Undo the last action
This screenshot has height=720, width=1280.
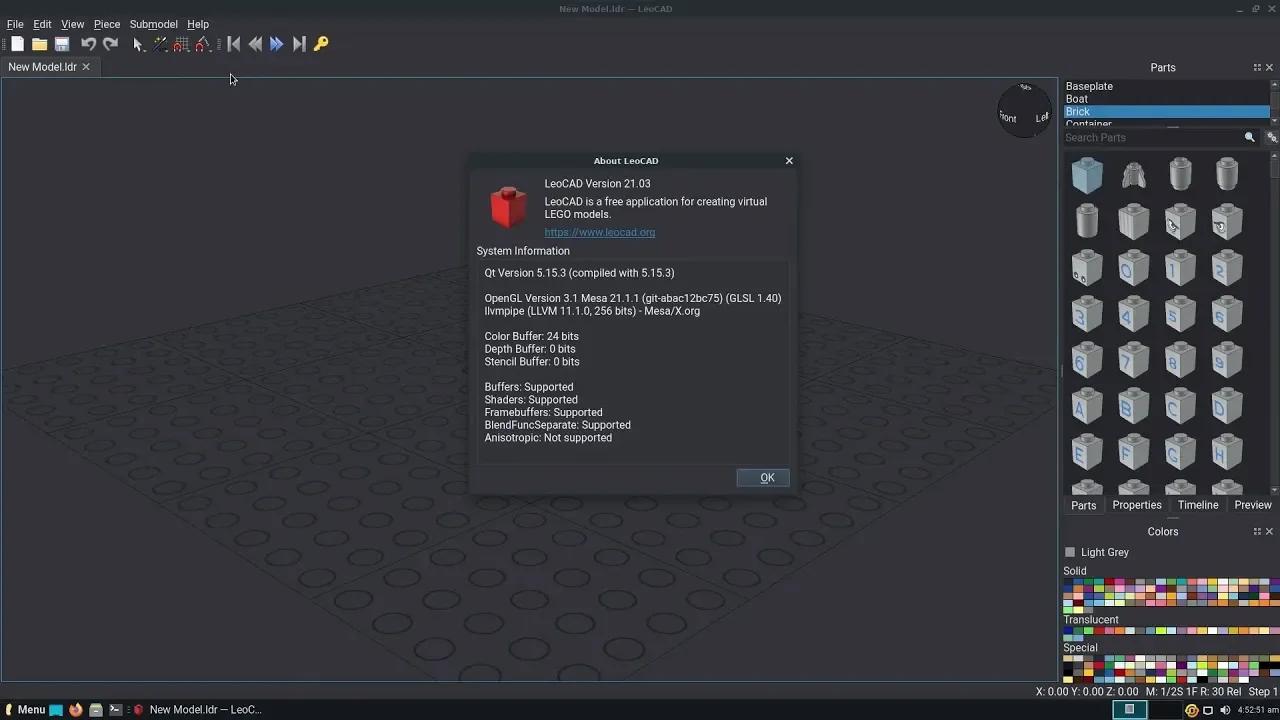[x=88, y=43]
